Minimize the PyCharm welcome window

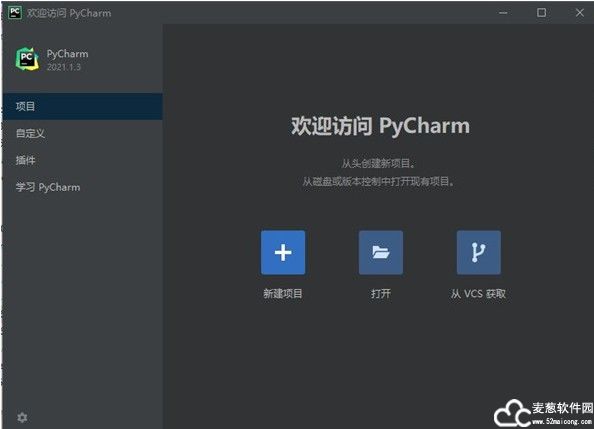coord(503,13)
